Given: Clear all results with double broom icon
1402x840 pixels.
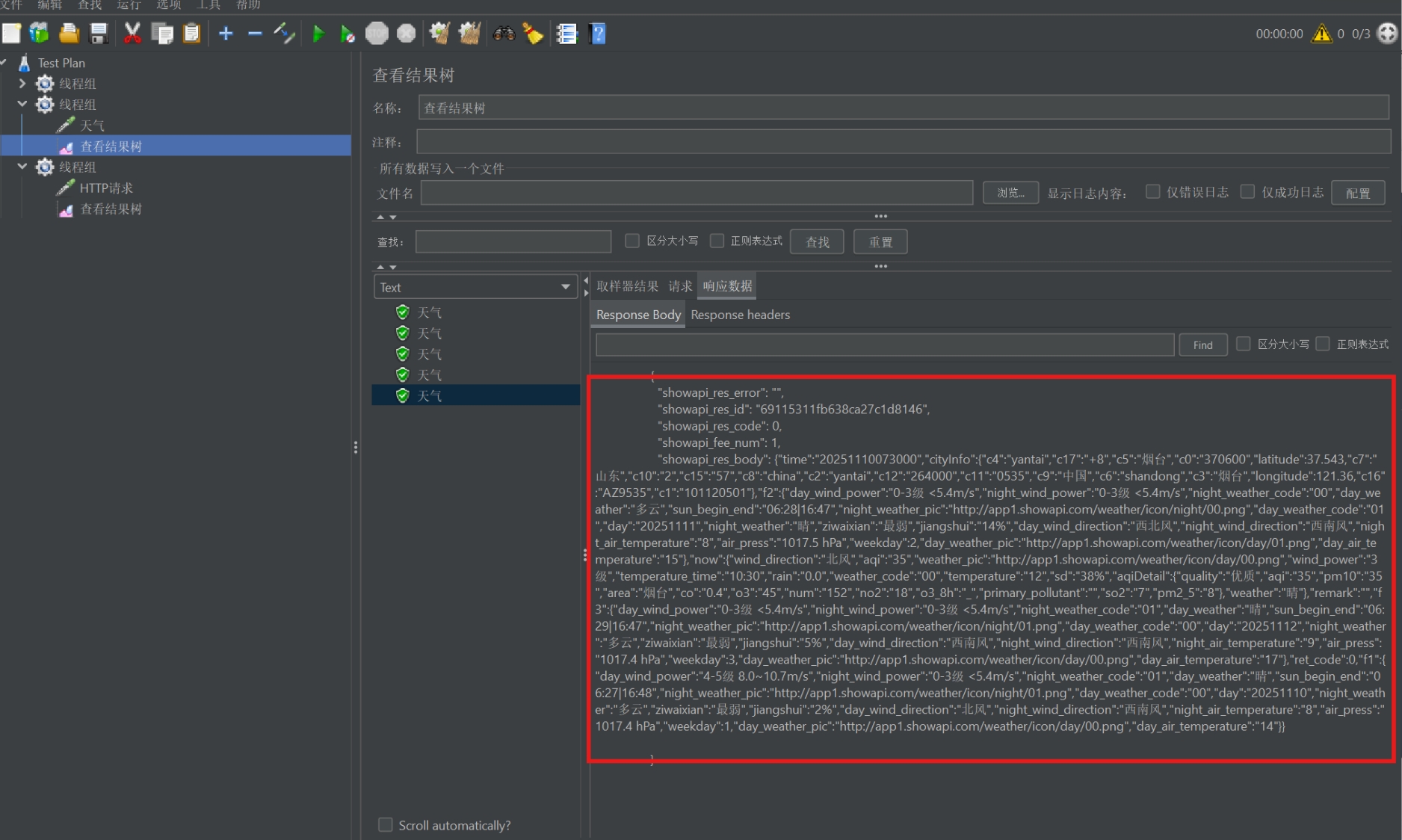Looking at the screenshot, I should tap(469, 34).
